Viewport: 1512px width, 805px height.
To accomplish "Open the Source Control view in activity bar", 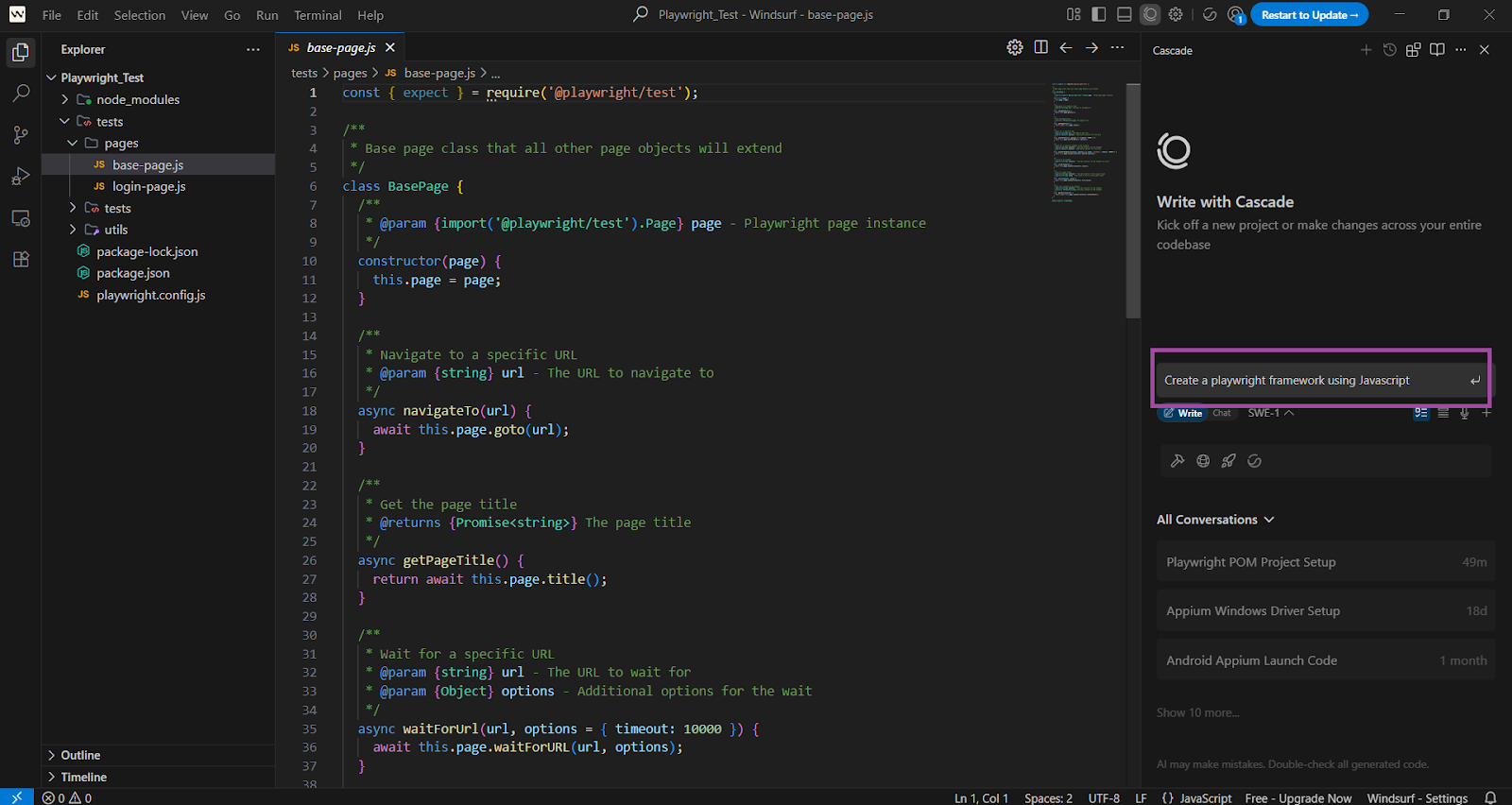I will (x=21, y=135).
